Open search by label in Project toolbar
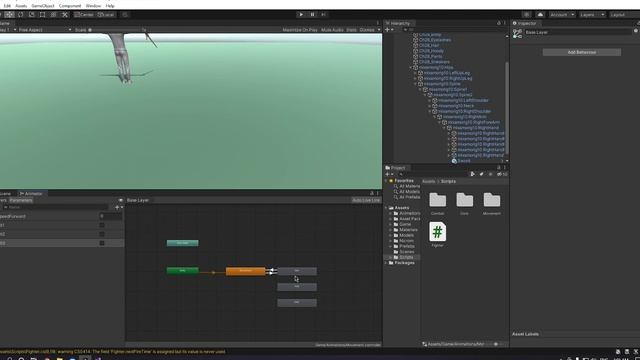Image resolution: width=640 pixels, height=360 pixels. tap(482, 174)
